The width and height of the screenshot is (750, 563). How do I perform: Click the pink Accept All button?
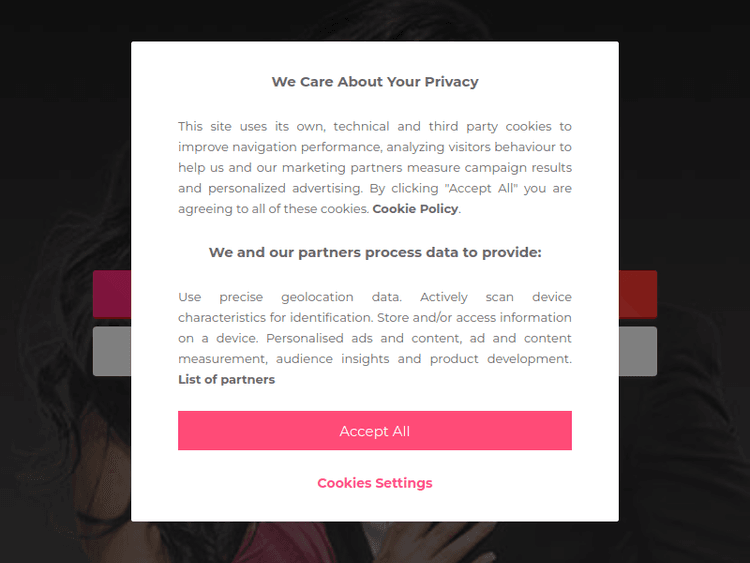coord(375,431)
